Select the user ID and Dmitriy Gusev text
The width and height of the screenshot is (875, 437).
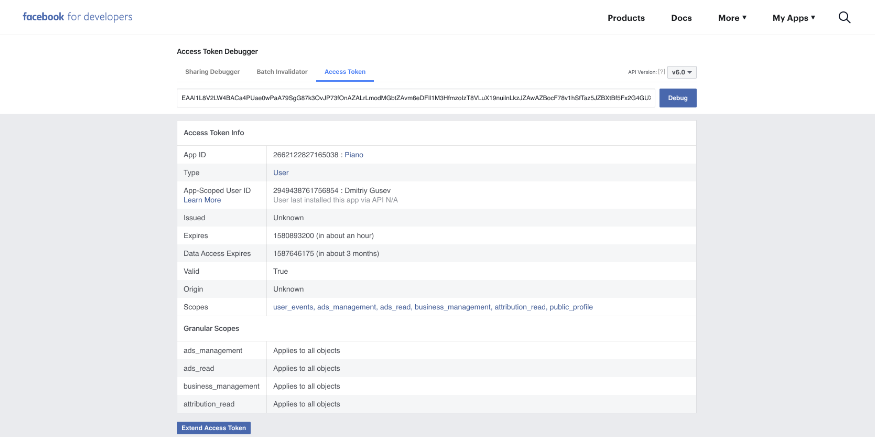coord(332,190)
